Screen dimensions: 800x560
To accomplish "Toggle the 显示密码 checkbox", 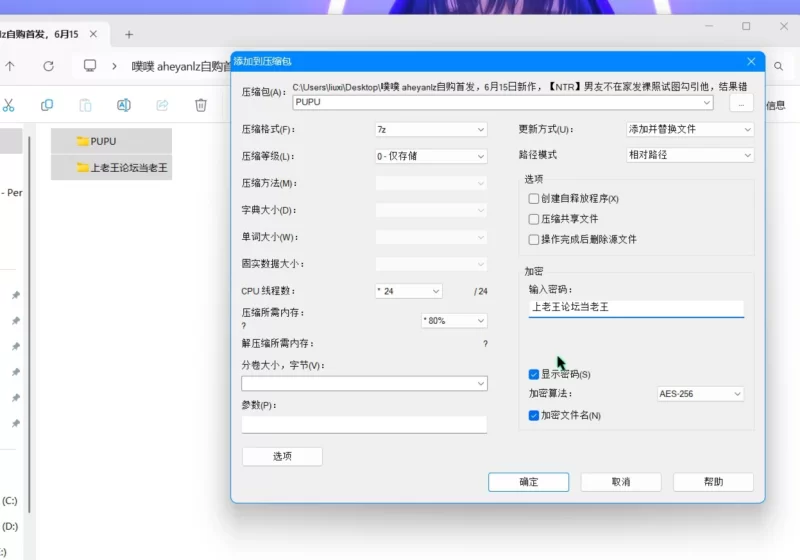I will (x=534, y=374).
